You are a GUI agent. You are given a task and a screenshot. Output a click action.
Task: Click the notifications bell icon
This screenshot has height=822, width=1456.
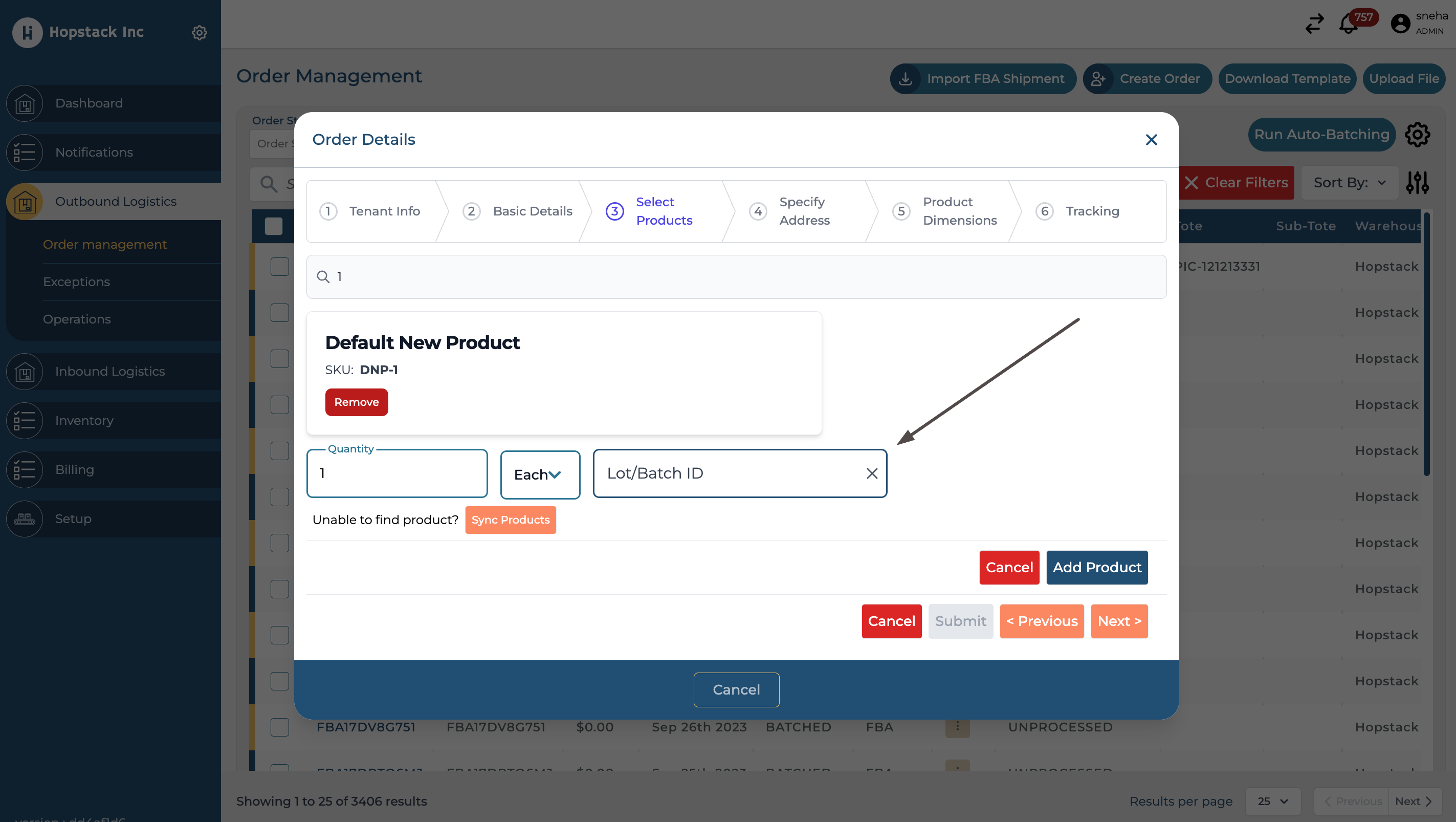click(1349, 25)
